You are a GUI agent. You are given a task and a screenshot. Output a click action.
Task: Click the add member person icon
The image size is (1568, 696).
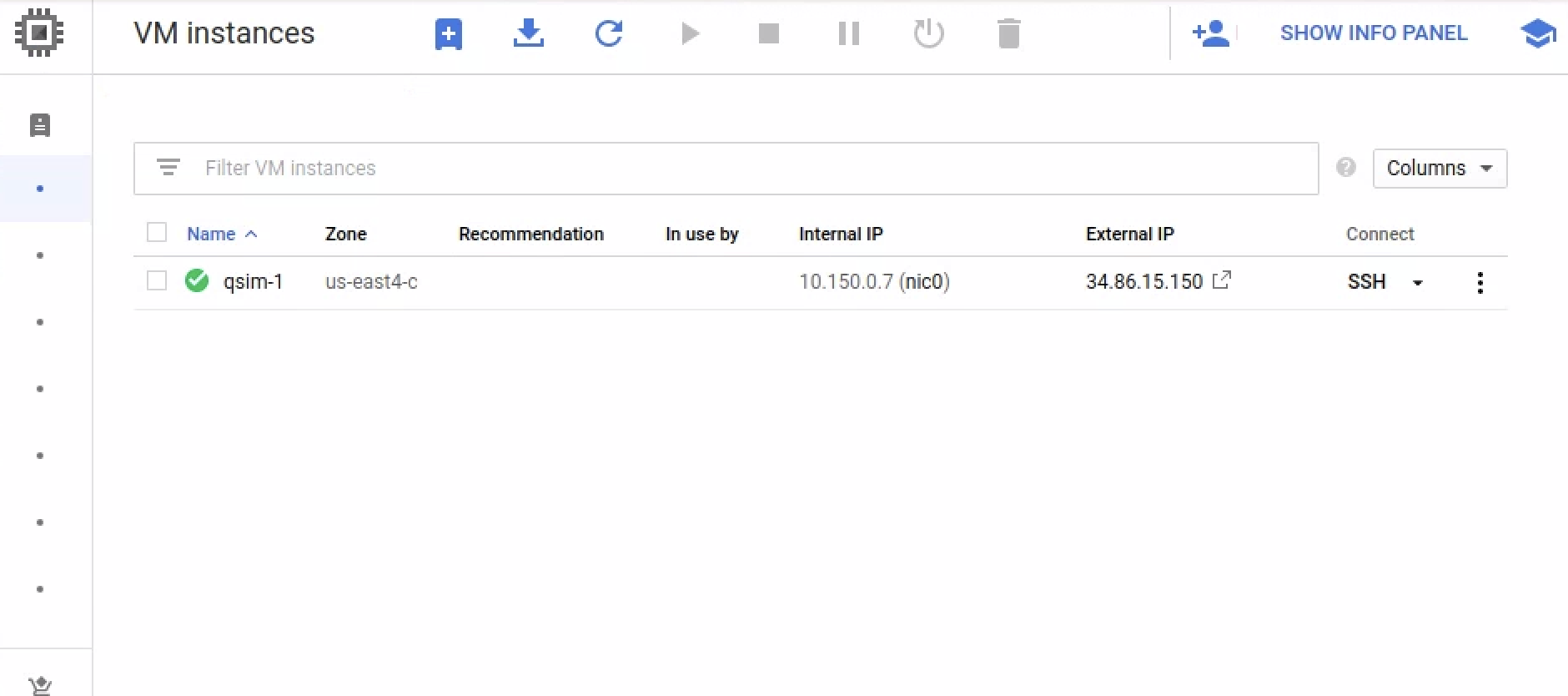[1210, 33]
